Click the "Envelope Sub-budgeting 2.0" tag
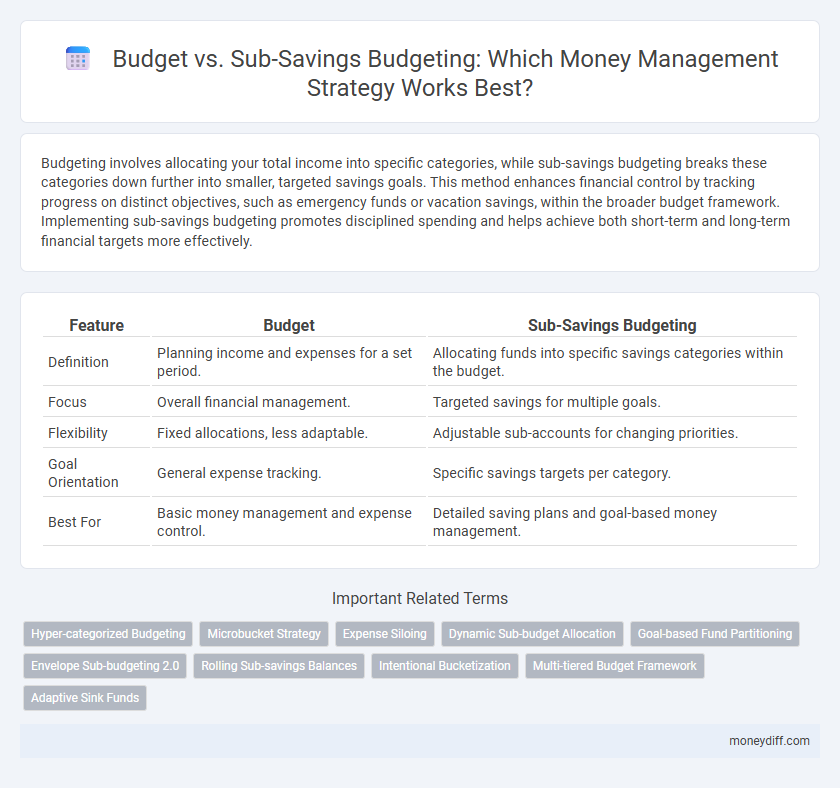Screen dimensions: 840x788 pyautogui.click(x=104, y=665)
